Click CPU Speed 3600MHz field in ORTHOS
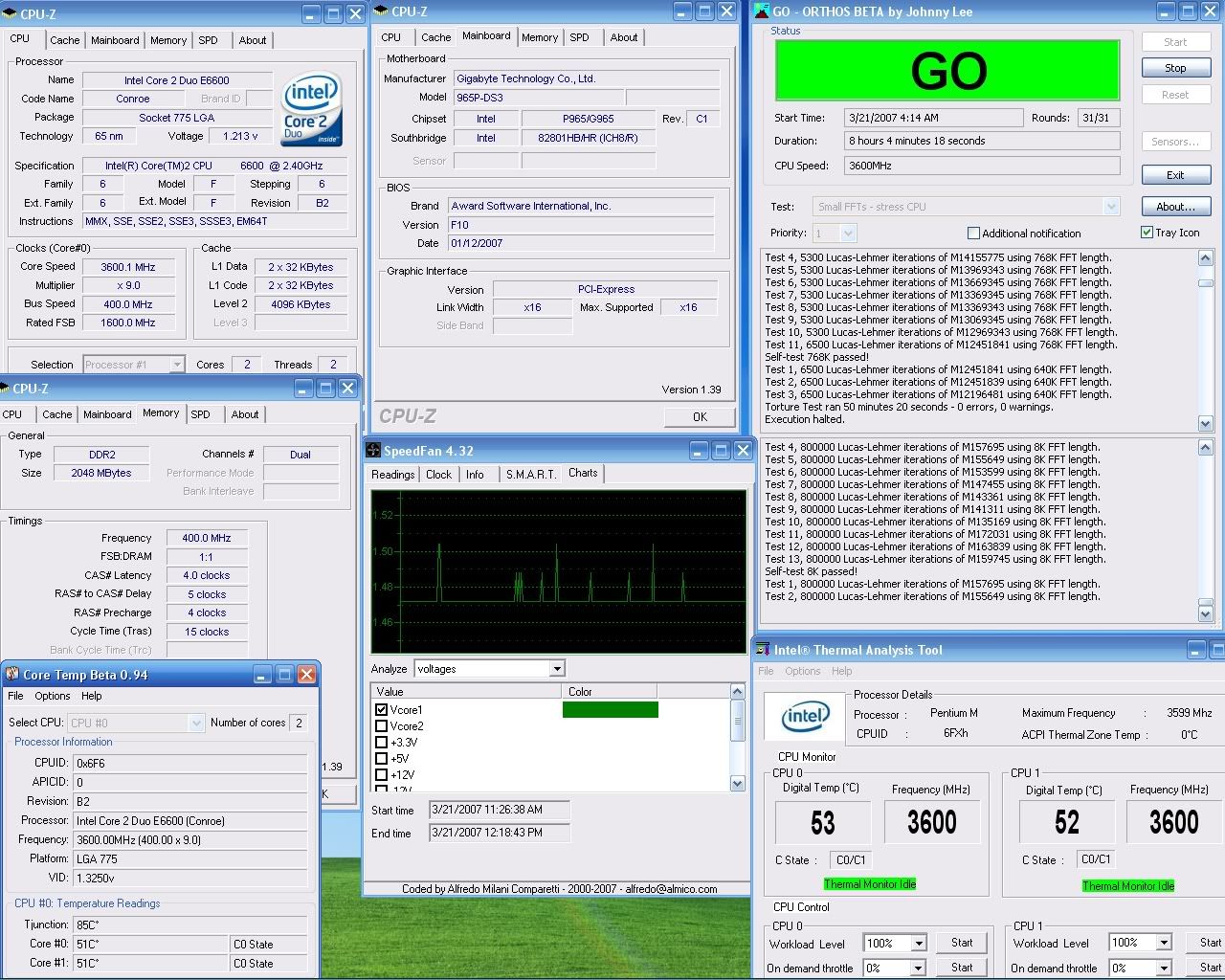The width and height of the screenshot is (1225, 980). (x=982, y=166)
